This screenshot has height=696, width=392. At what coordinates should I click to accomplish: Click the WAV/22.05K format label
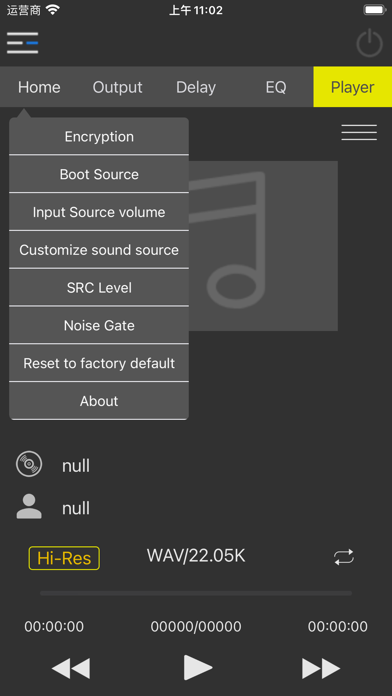point(196,555)
